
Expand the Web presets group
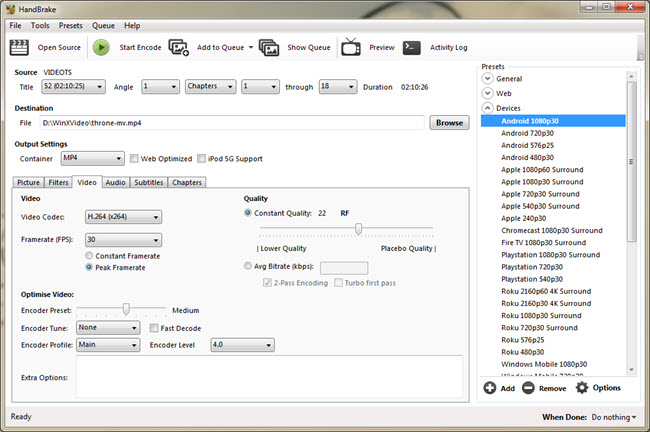click(488, 93)
